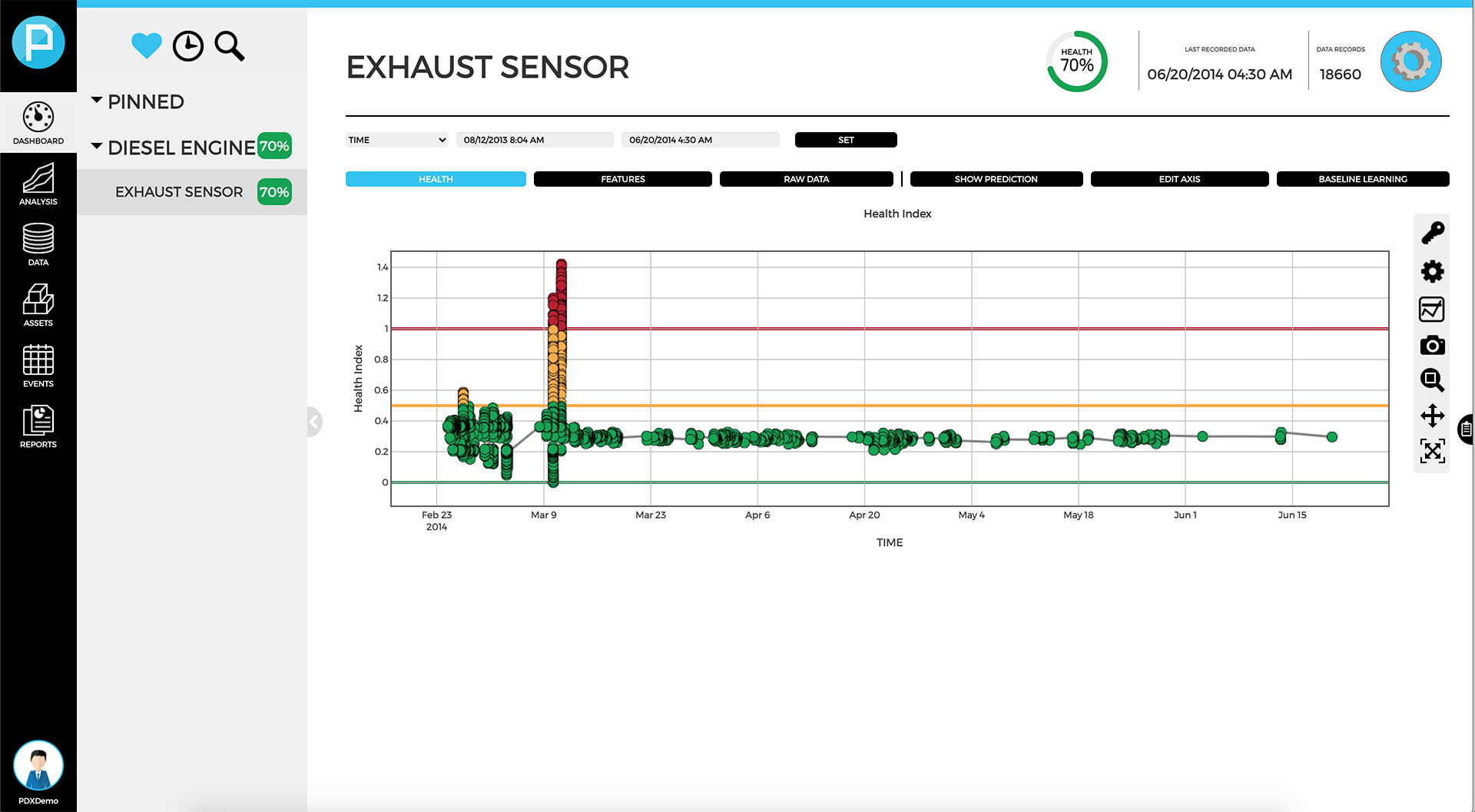Open the Reports section
Screen dimensions: 1475x812
(38, 426)
